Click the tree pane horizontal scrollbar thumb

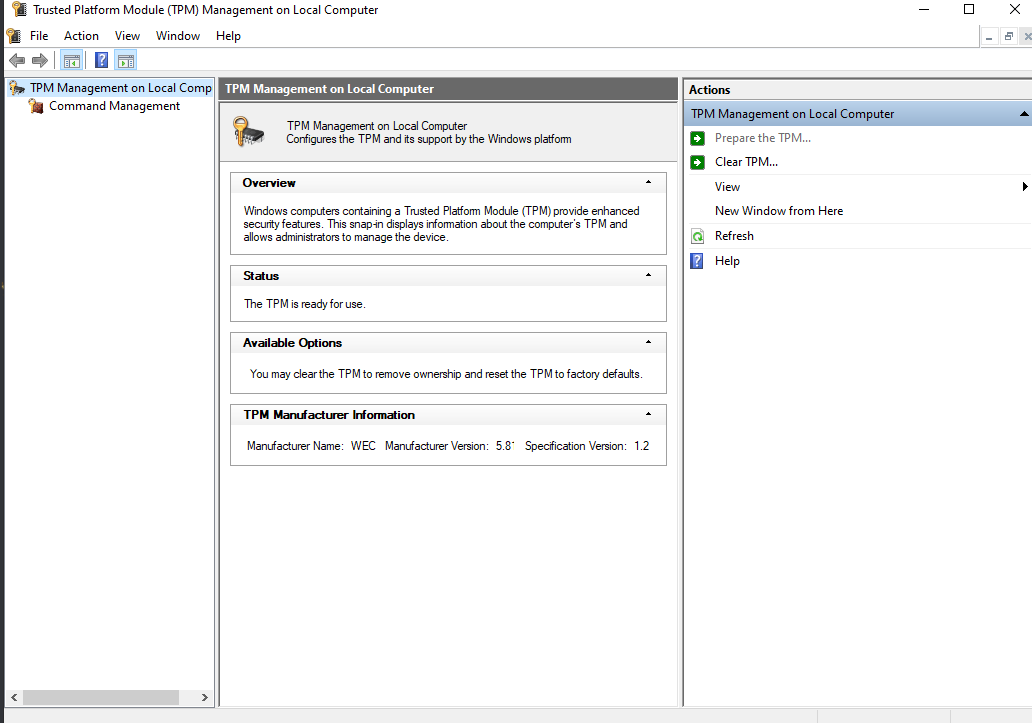point(101,697)
